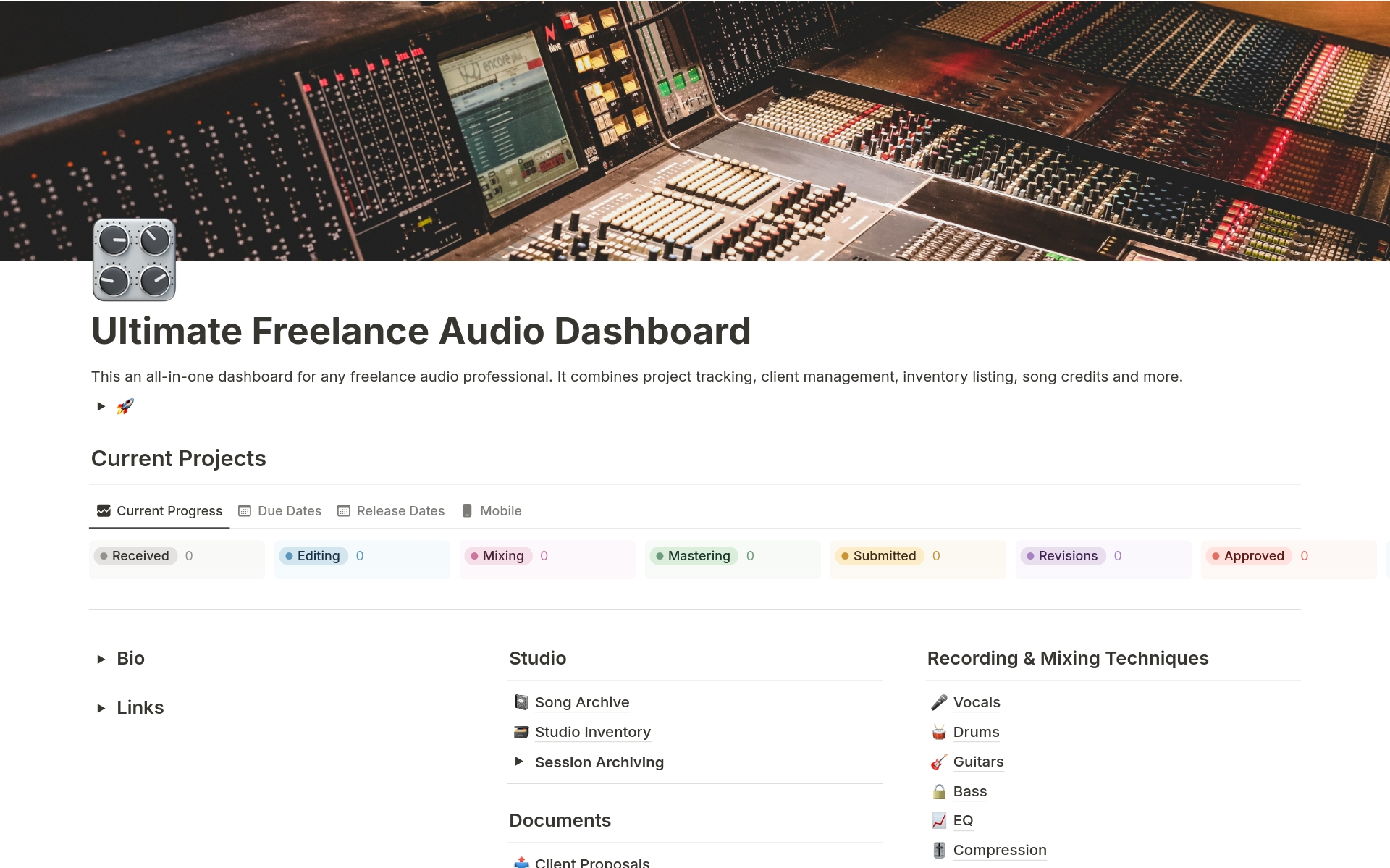Open the Compression techniques page
1390x868 pixels.
pos(1000,850)
